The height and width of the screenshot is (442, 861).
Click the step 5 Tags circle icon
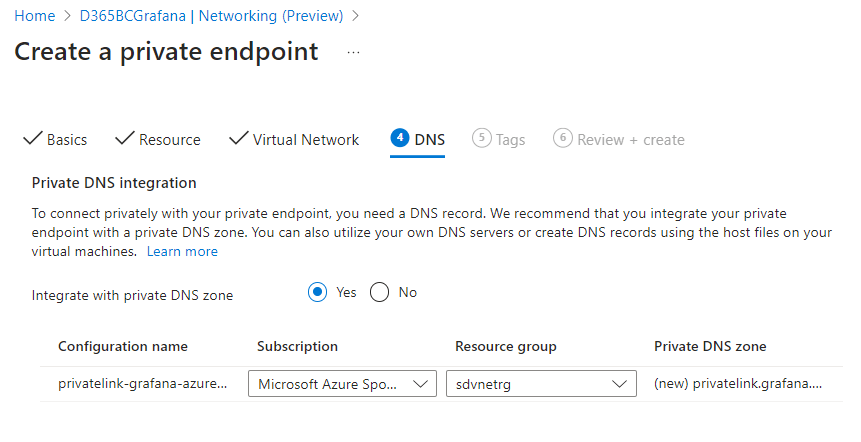click(482, 139)
